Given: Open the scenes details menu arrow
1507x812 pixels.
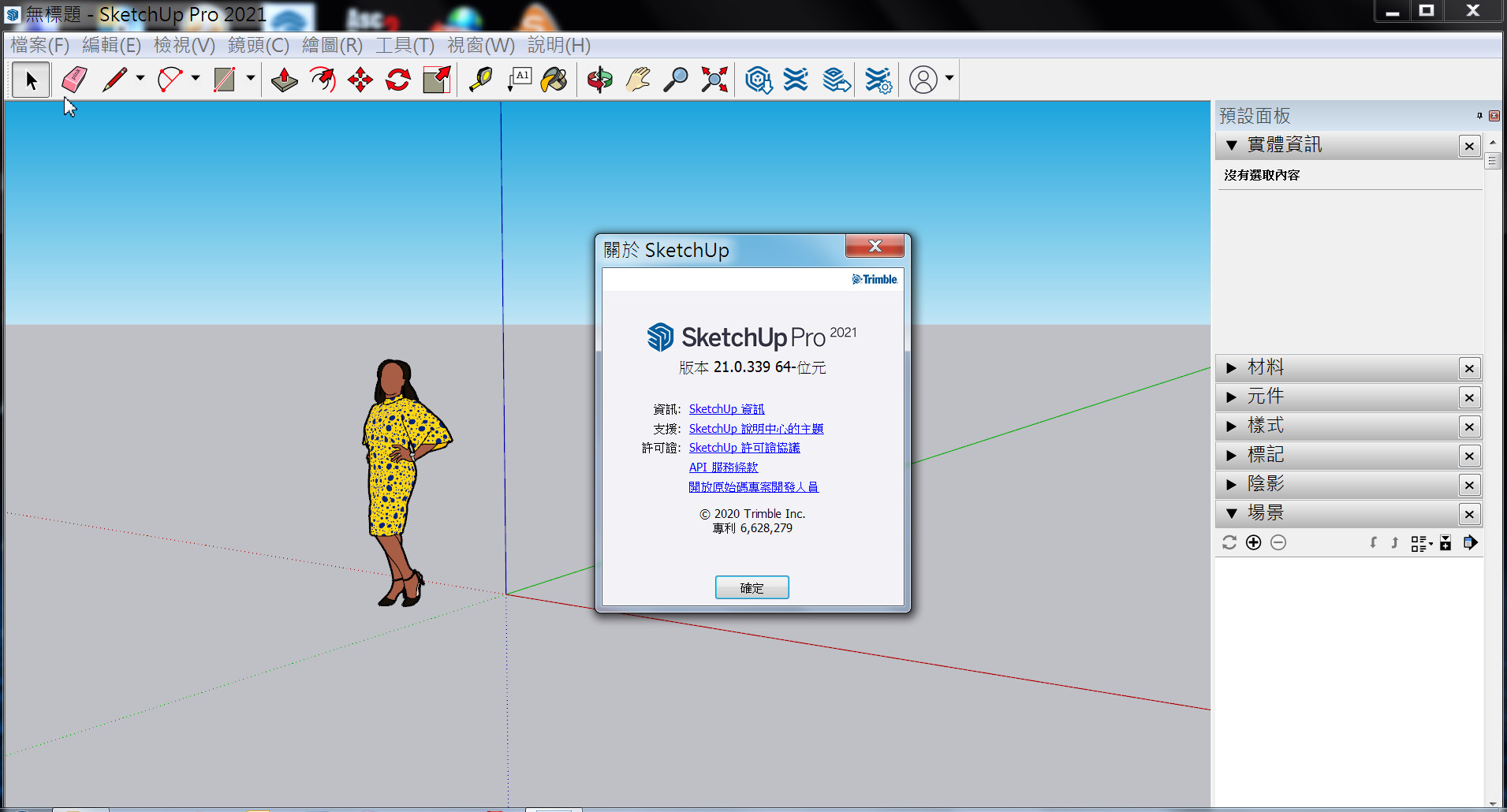Looking at the screenshot, I should 1471,542.
